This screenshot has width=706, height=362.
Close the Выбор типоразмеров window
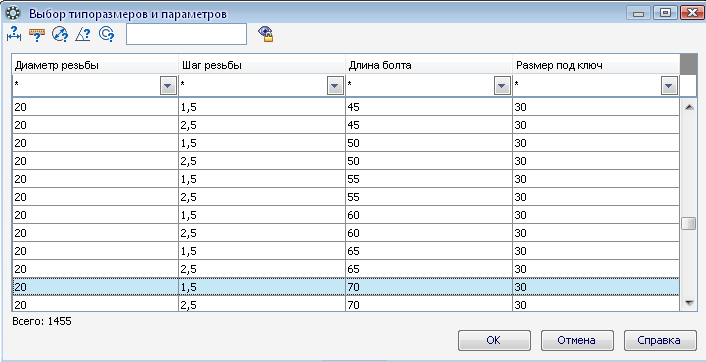pos(691,13)
